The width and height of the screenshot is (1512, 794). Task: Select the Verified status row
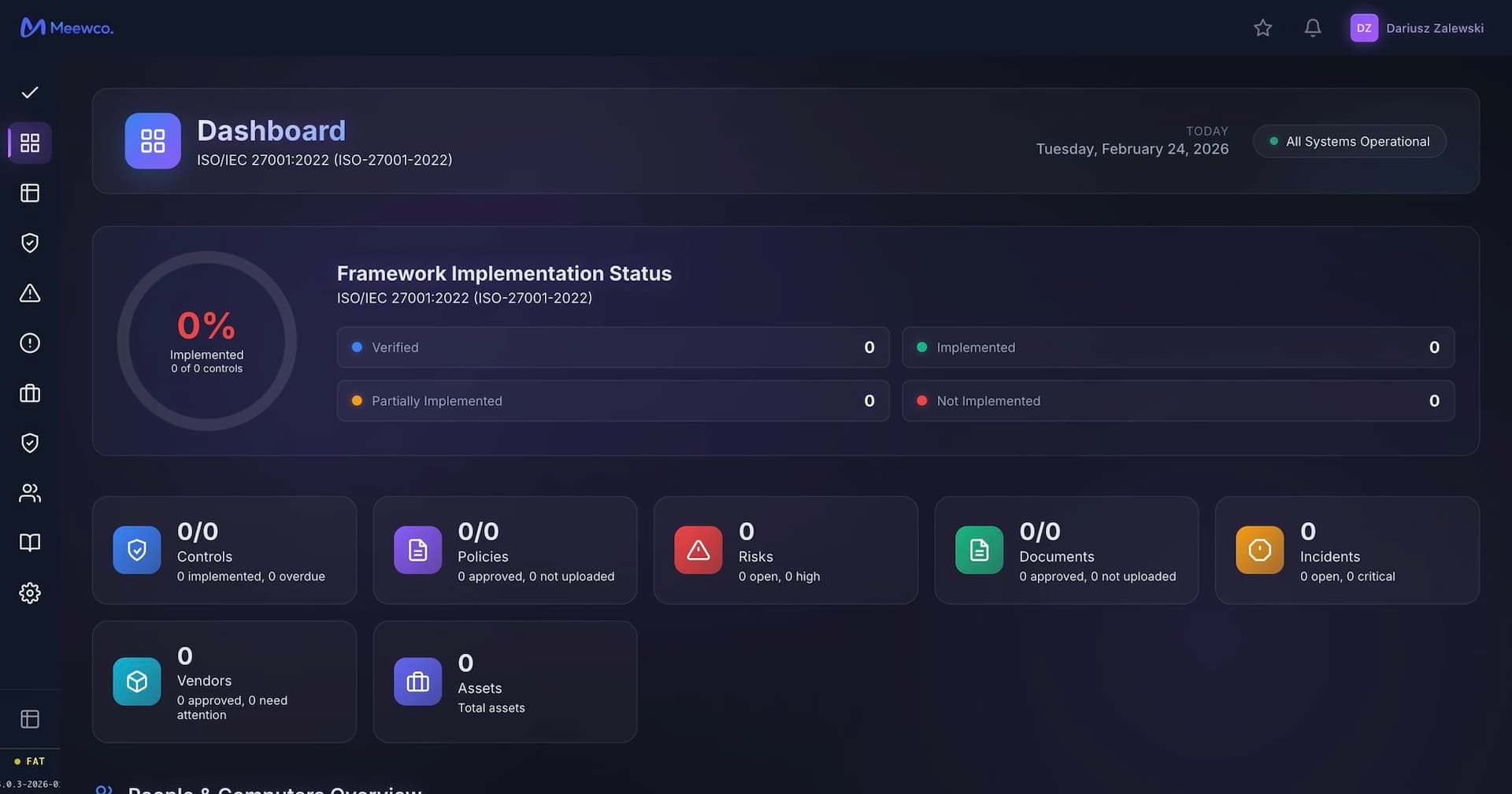coord(613,347)
